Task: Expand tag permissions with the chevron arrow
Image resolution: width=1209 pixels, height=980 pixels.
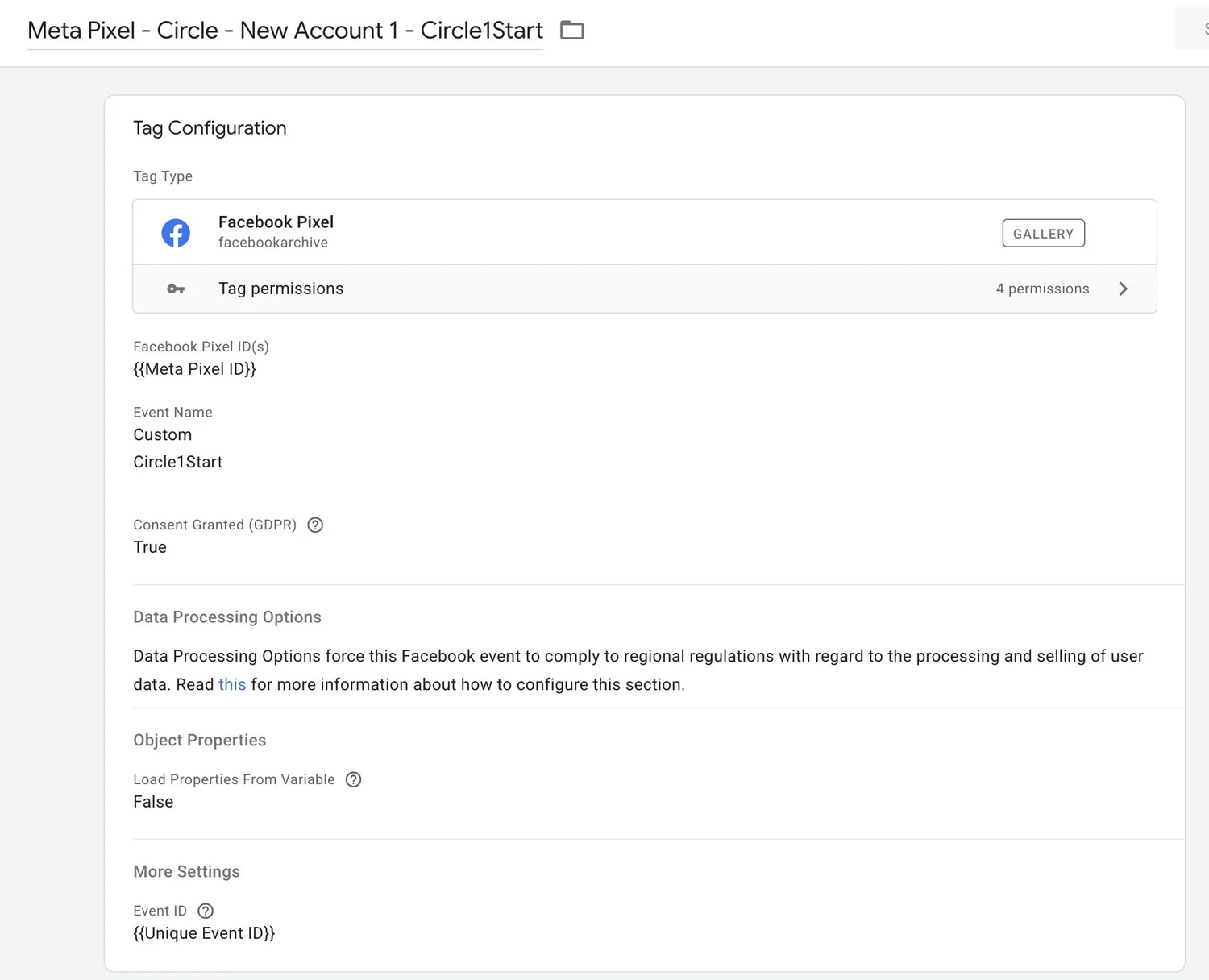Action: 1123,289
